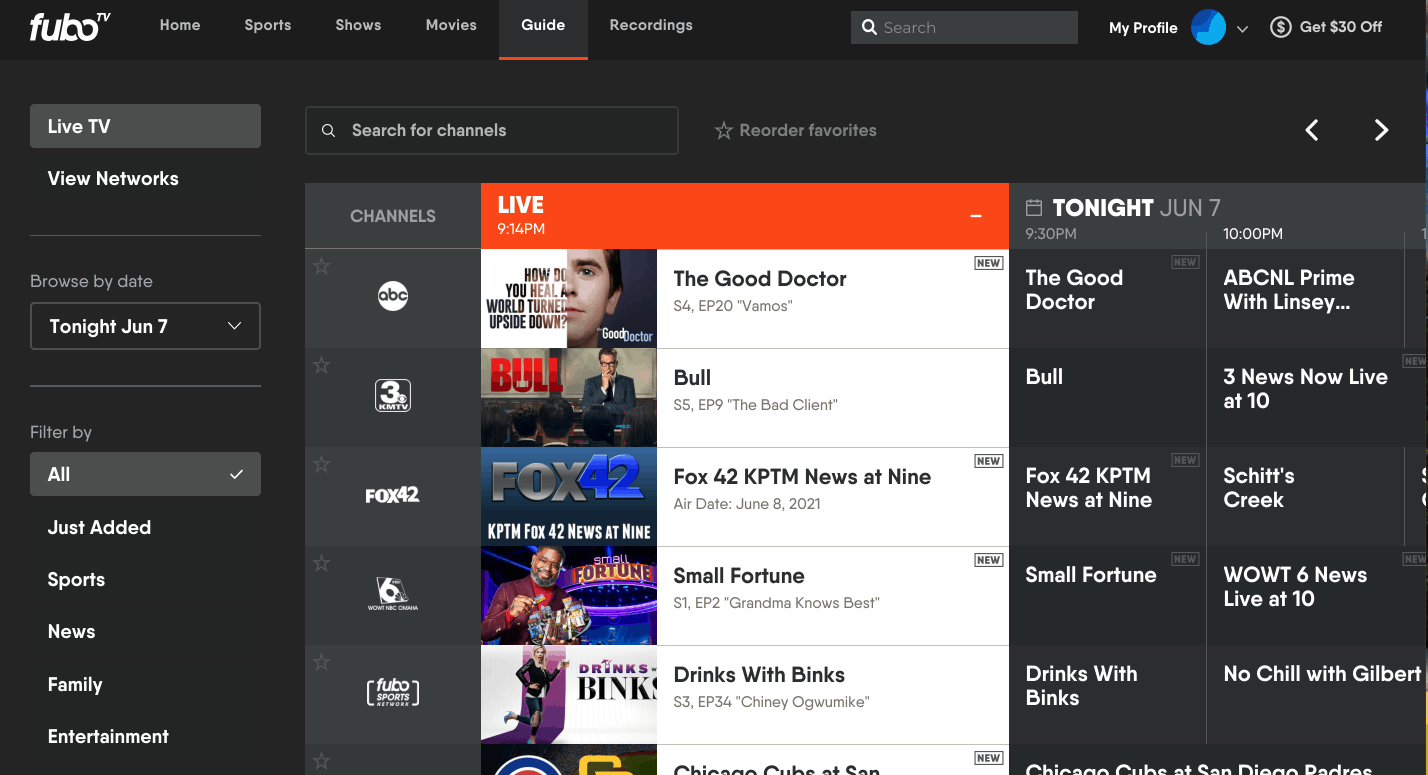This screenshot has height=775, width=1428.
Task: Toggle favorite star for WOWT NBC Omaha
Action: [321, 563]
